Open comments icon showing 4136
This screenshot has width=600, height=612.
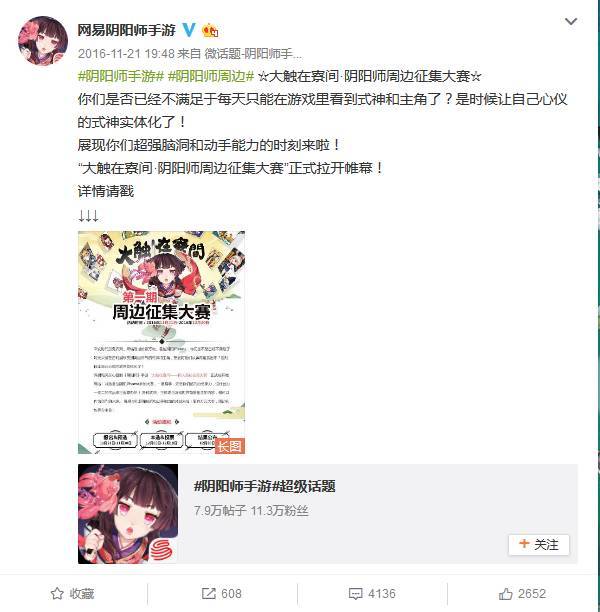coord(355,594)
